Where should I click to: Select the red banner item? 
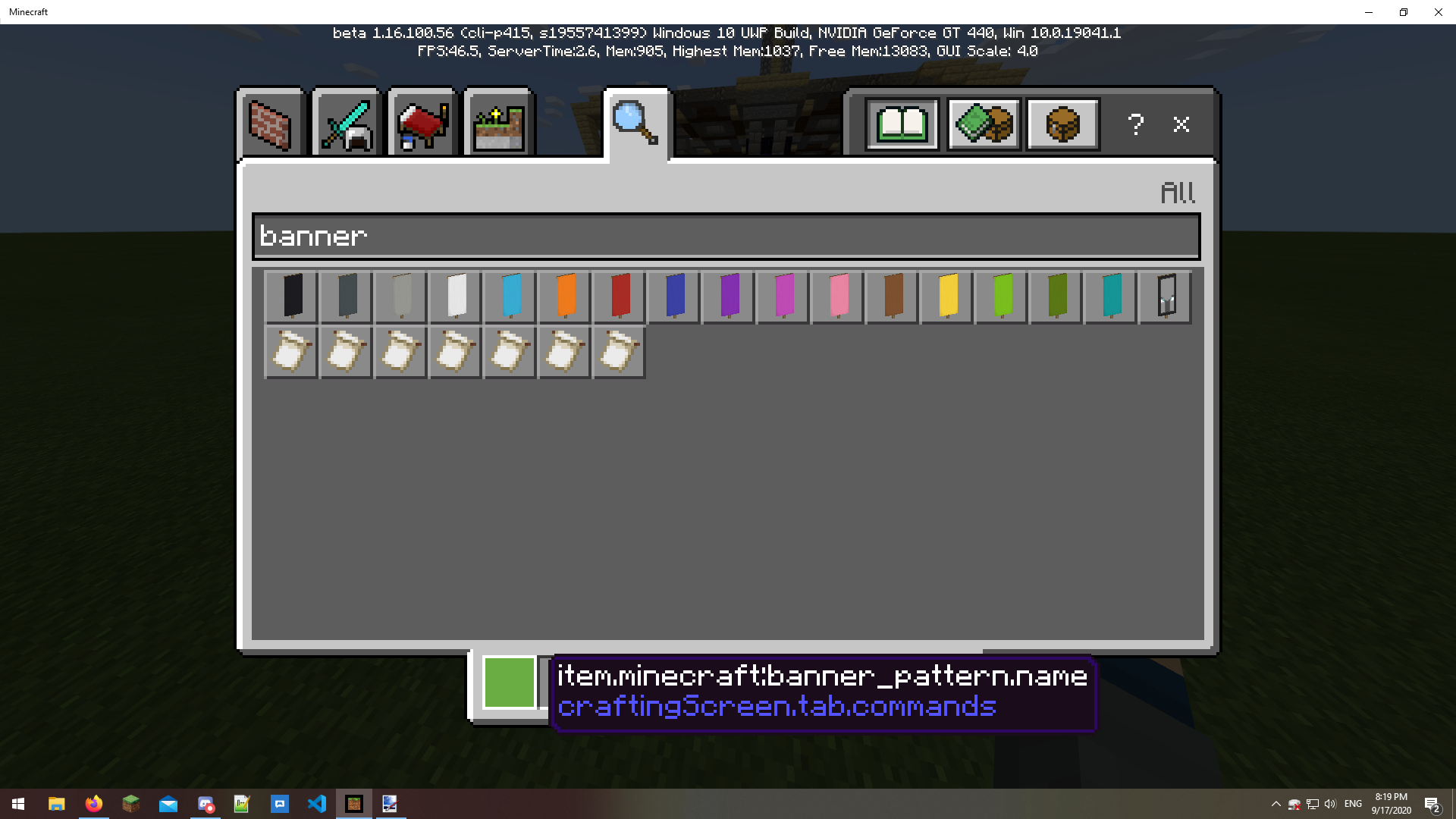pyautogui.click(x=620, y=297)
